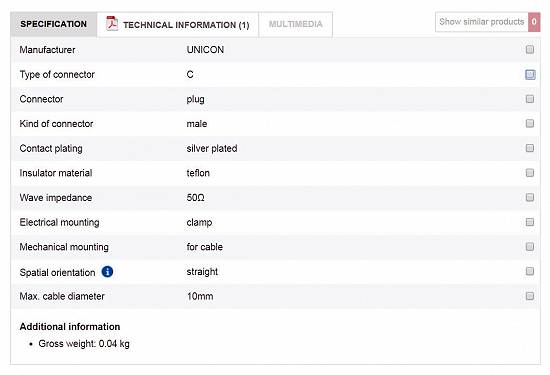
Task: Click the connector type value C
Action: coord(190,74)
